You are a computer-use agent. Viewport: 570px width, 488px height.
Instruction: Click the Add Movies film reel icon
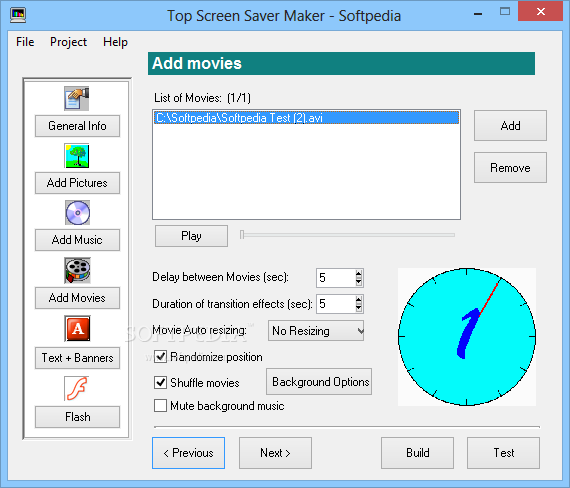pyautogui.click(x=77, y=271)
